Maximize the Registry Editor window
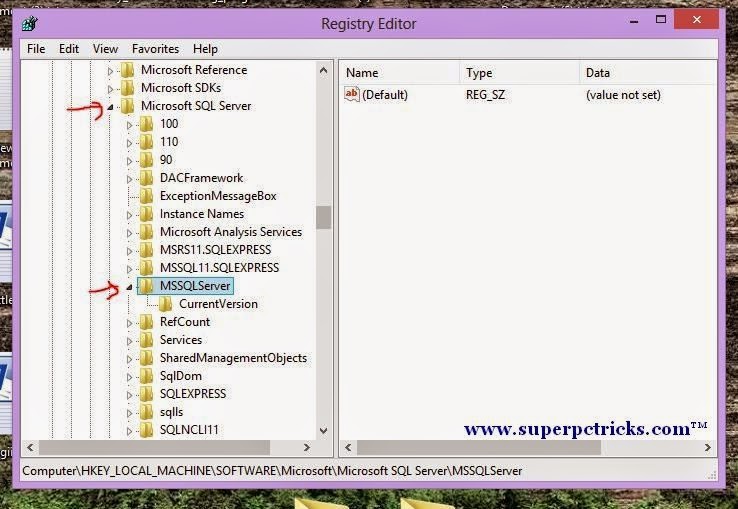738x509 pixels. pos(661,19)
